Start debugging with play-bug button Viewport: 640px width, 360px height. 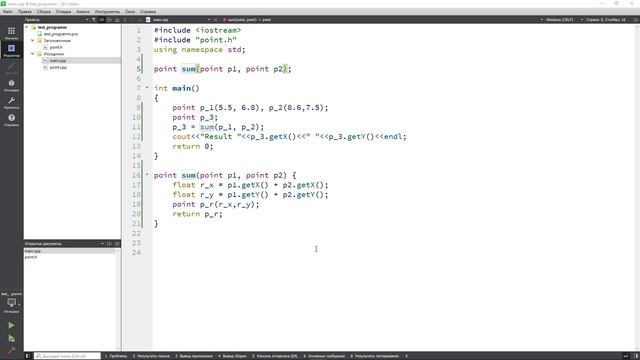(x=11, y=338)
